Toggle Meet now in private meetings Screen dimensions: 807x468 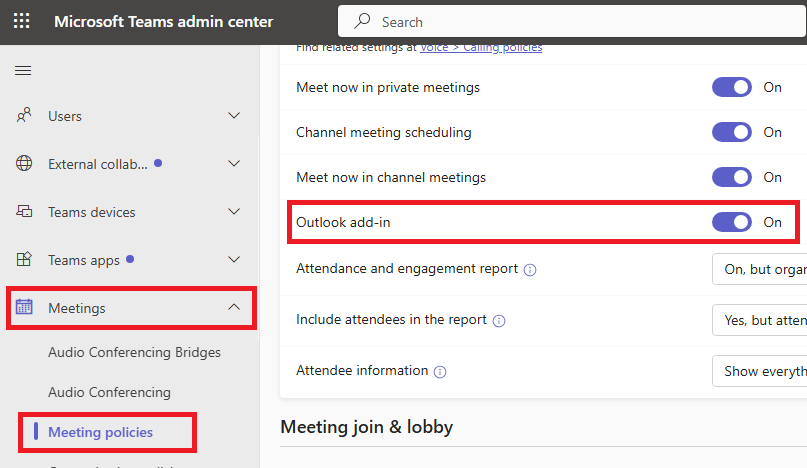[731, 88]
